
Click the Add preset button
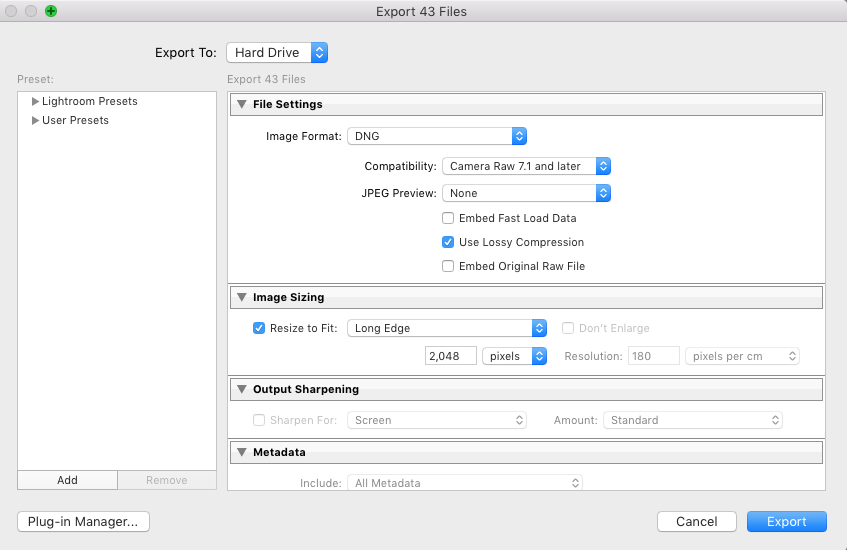click(x=68, y=480)
